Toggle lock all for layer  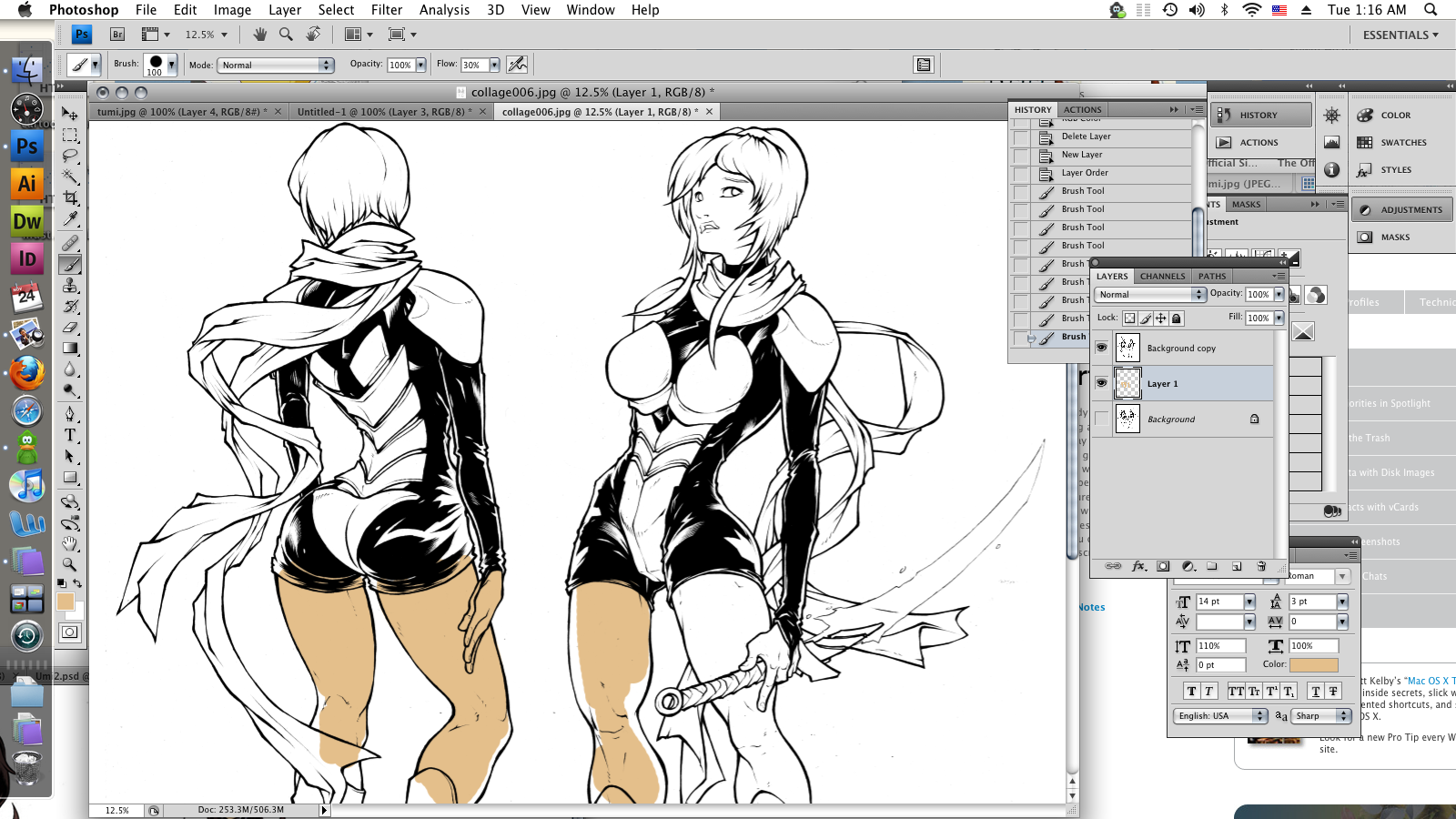coord(1177,318)
